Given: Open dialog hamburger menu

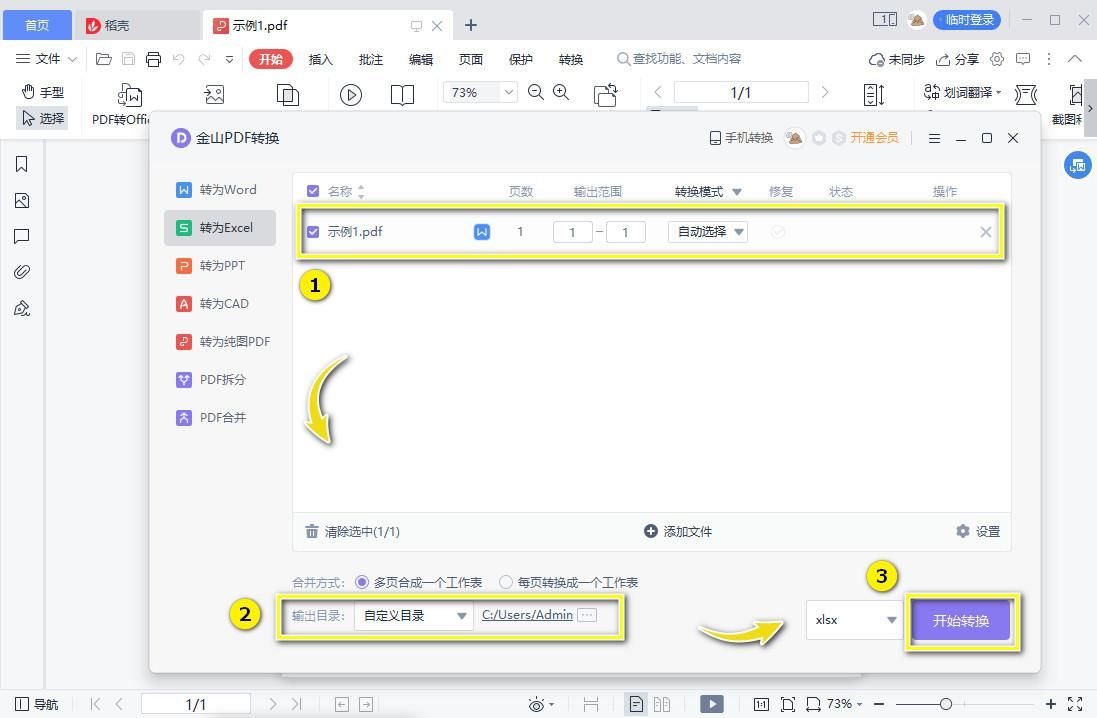Looking at the screenshot, I should [x=934, y=139].
